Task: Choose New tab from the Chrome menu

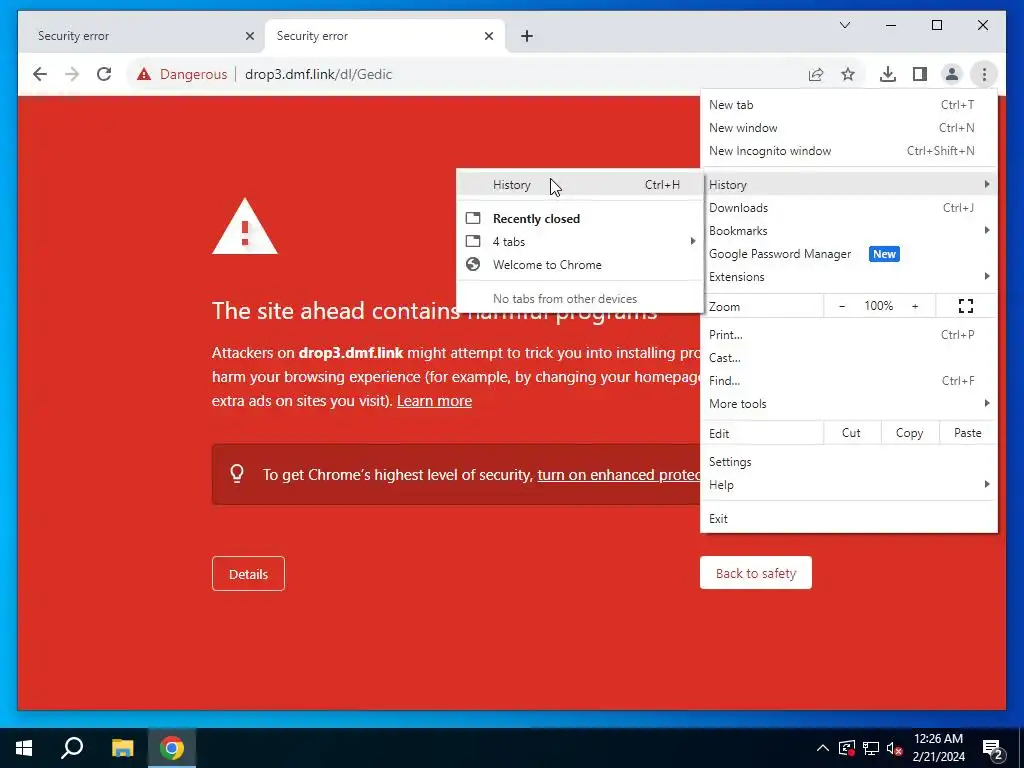Action: pyautogui.click(x=848, y=104)
